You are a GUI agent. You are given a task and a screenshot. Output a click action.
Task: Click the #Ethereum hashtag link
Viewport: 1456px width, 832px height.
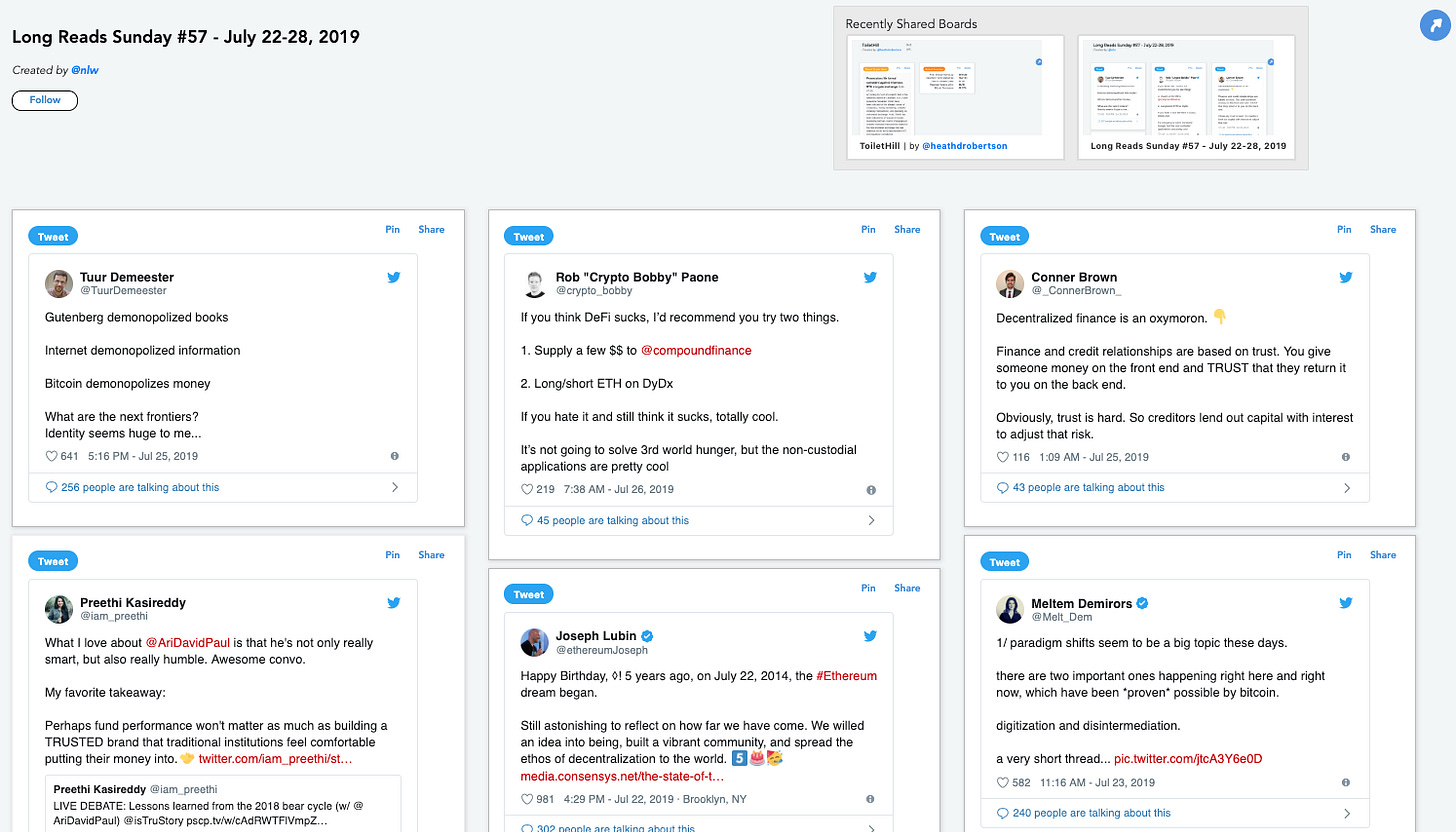point(846,676)
